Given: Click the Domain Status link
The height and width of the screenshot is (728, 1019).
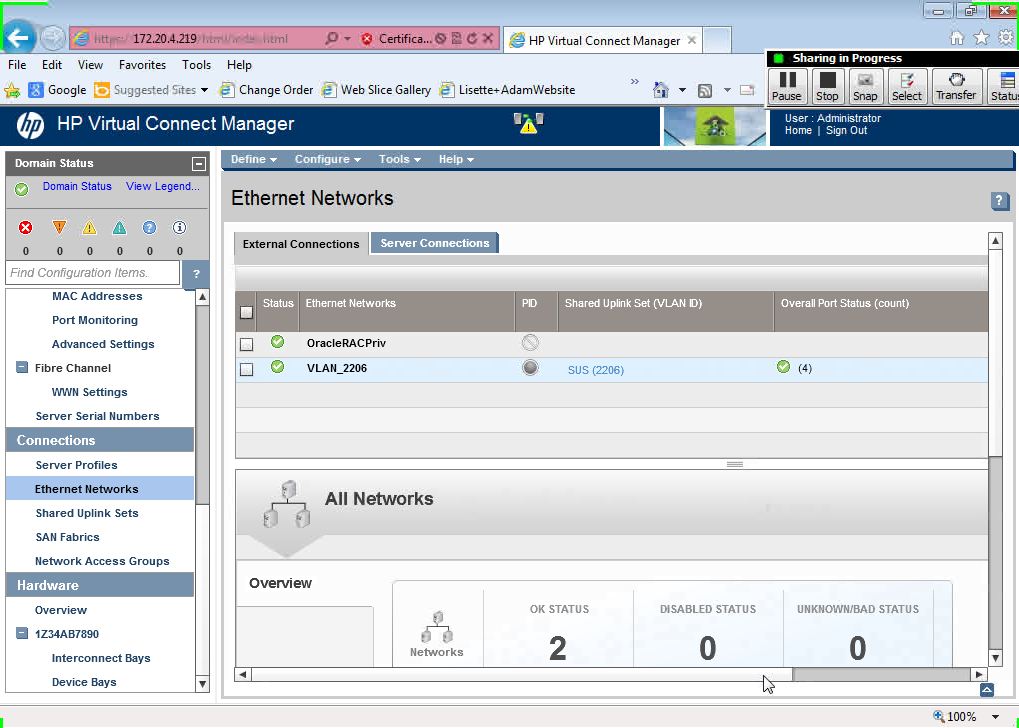Looking at the screenshot, I should (x=77, y=186).
